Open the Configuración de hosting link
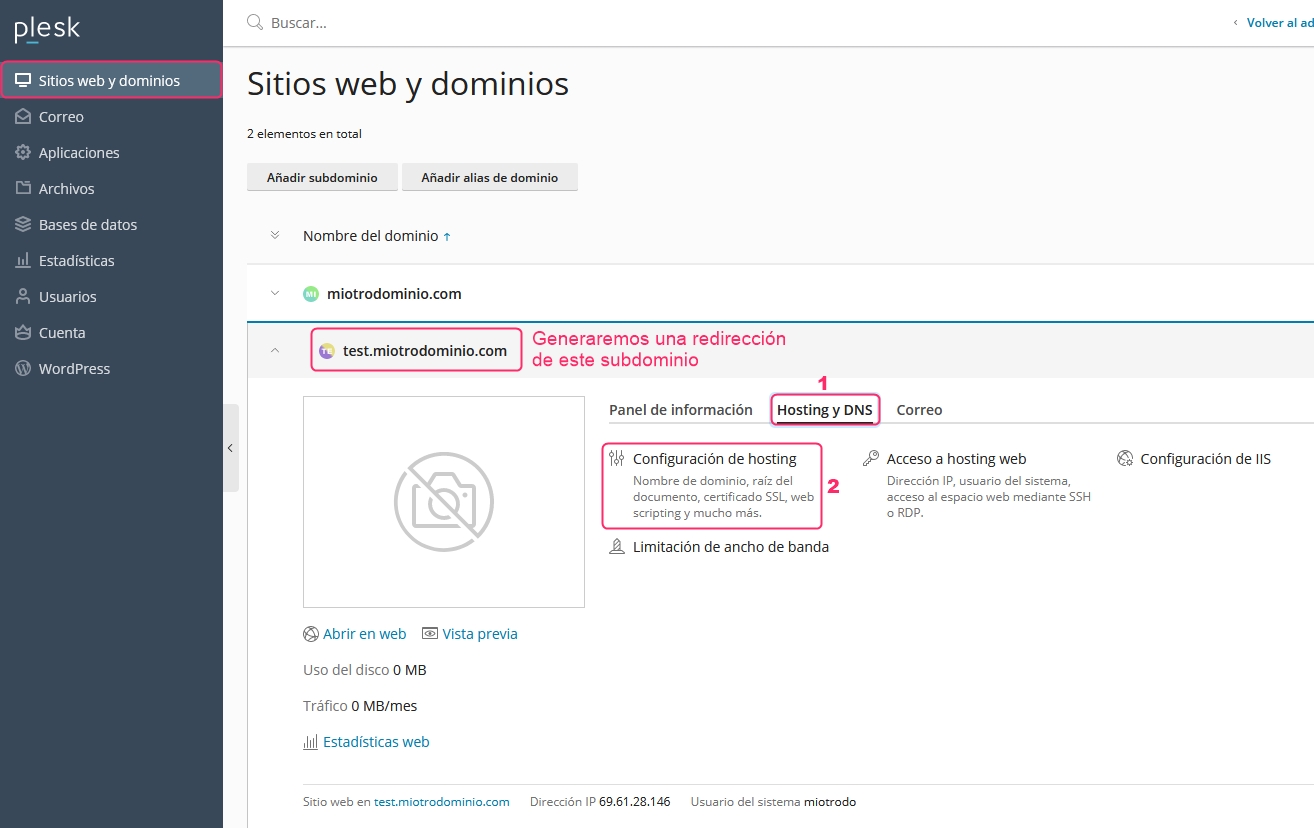This screenshot has height=828, width=1314. [x=714, y=459]
